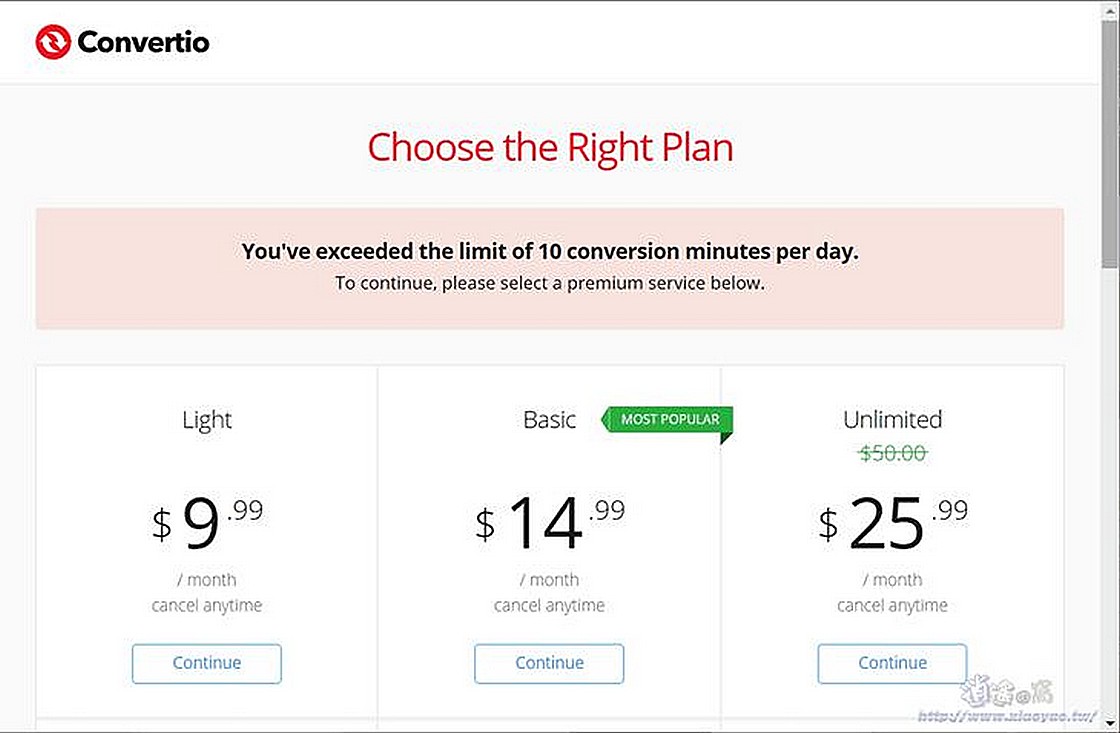Click the vertical scrollbar thumb
1120x733 pixels.
[x=1109, y=143]
